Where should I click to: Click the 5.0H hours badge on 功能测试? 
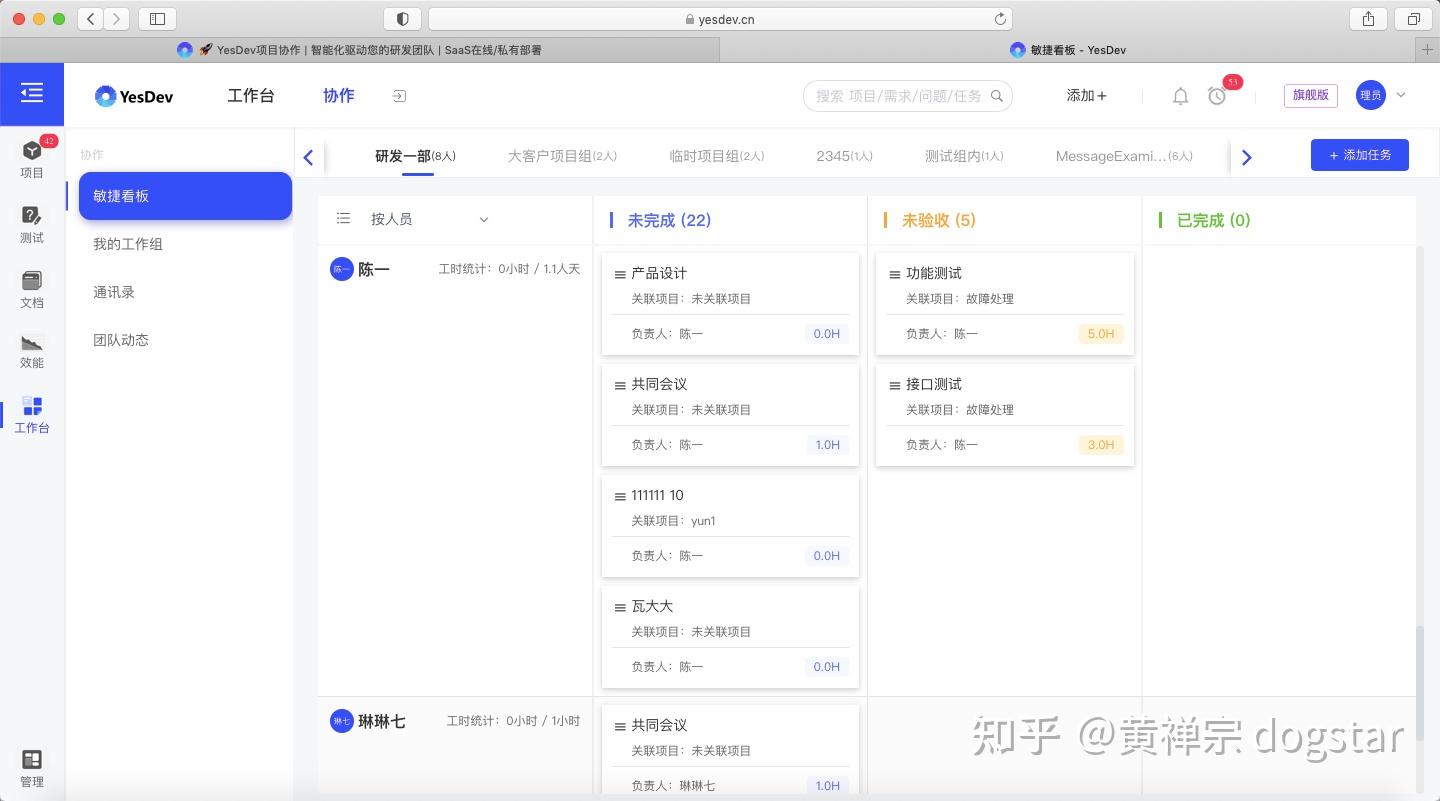click(1101, 334)
